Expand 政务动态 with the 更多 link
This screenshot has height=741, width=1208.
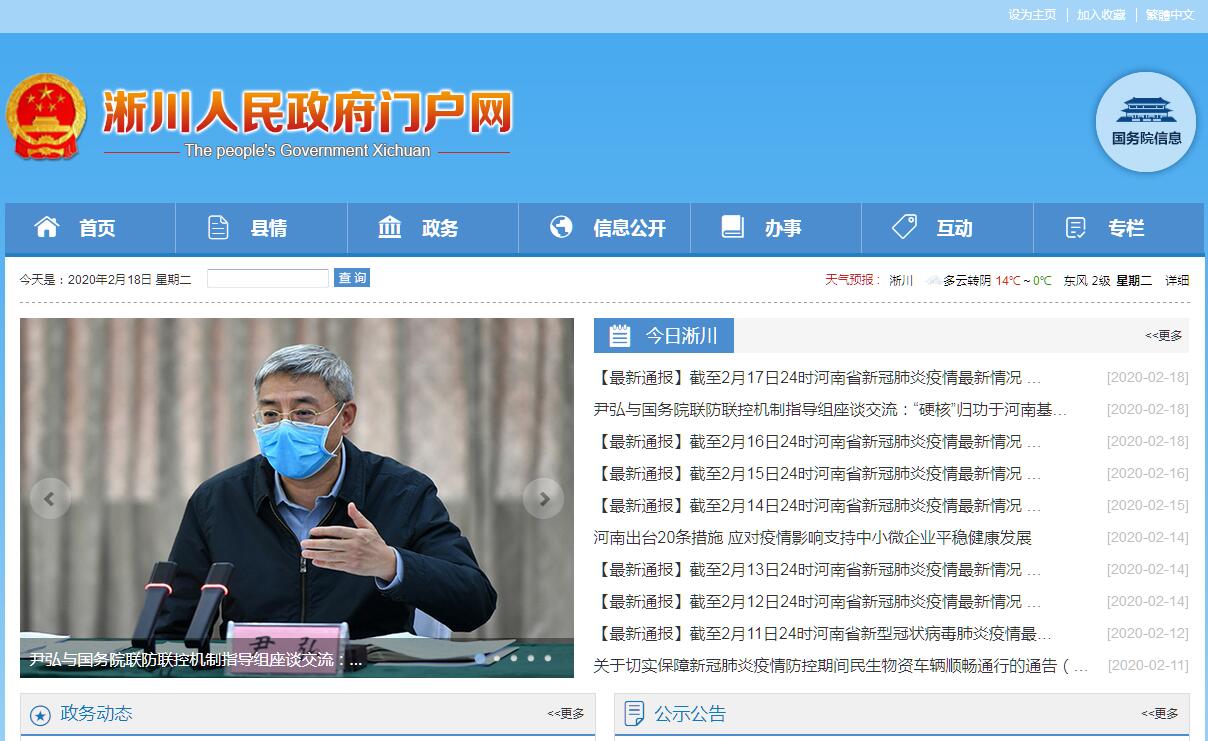pos(565,714)
